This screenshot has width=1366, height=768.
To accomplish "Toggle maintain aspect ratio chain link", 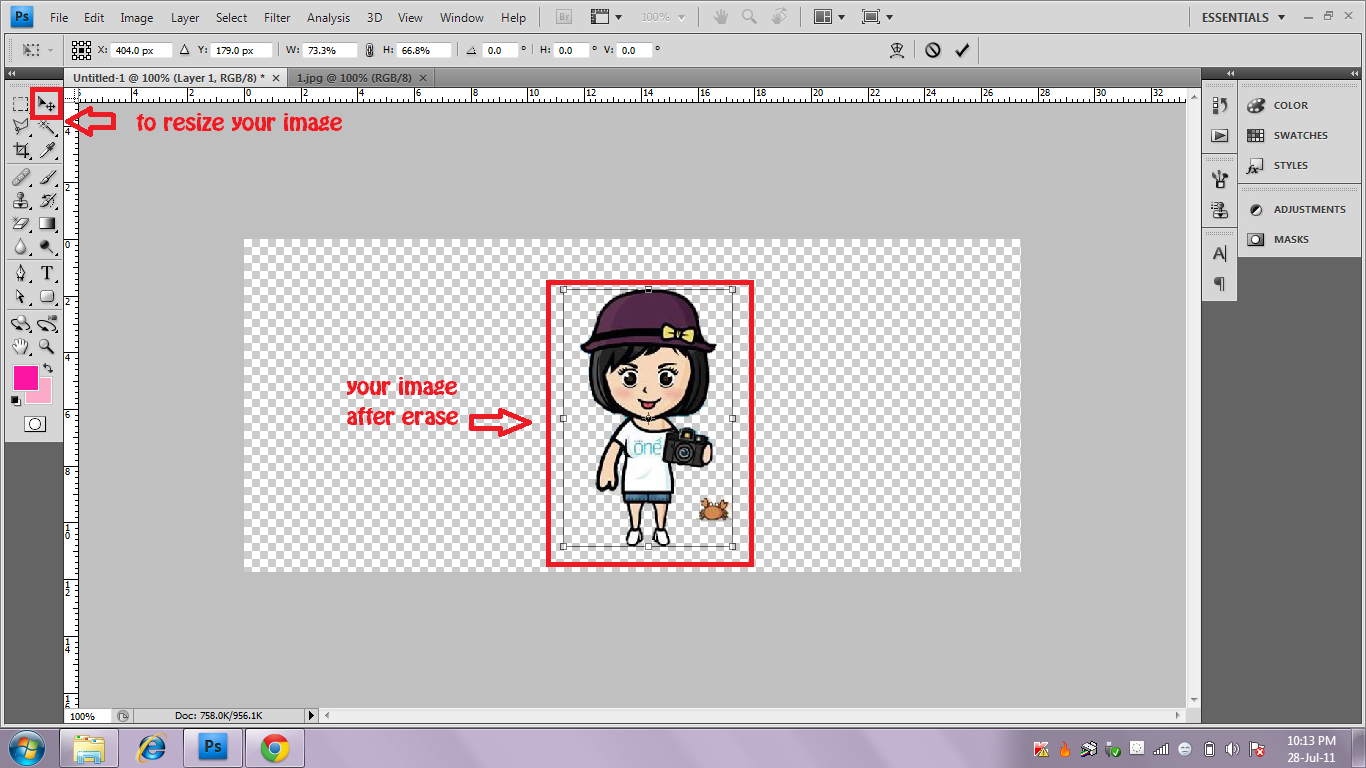I will 370,50.
